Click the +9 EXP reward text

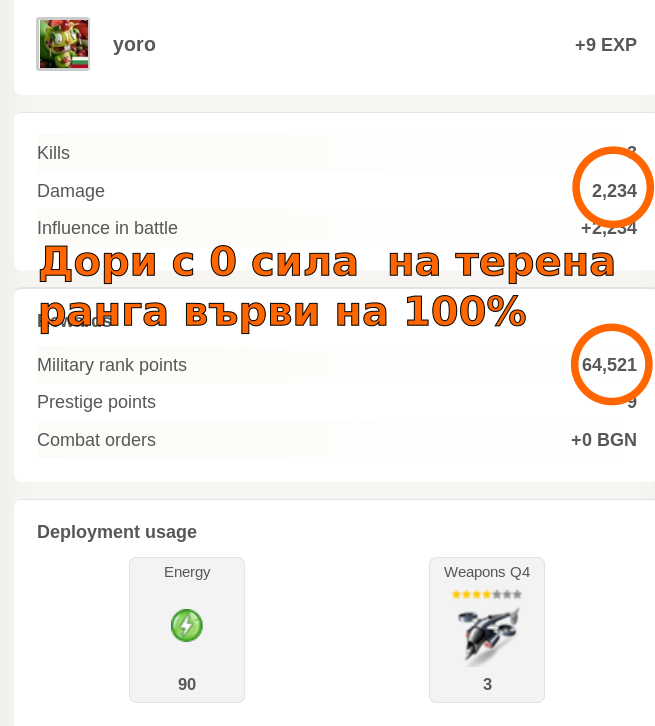coord(605,45)
